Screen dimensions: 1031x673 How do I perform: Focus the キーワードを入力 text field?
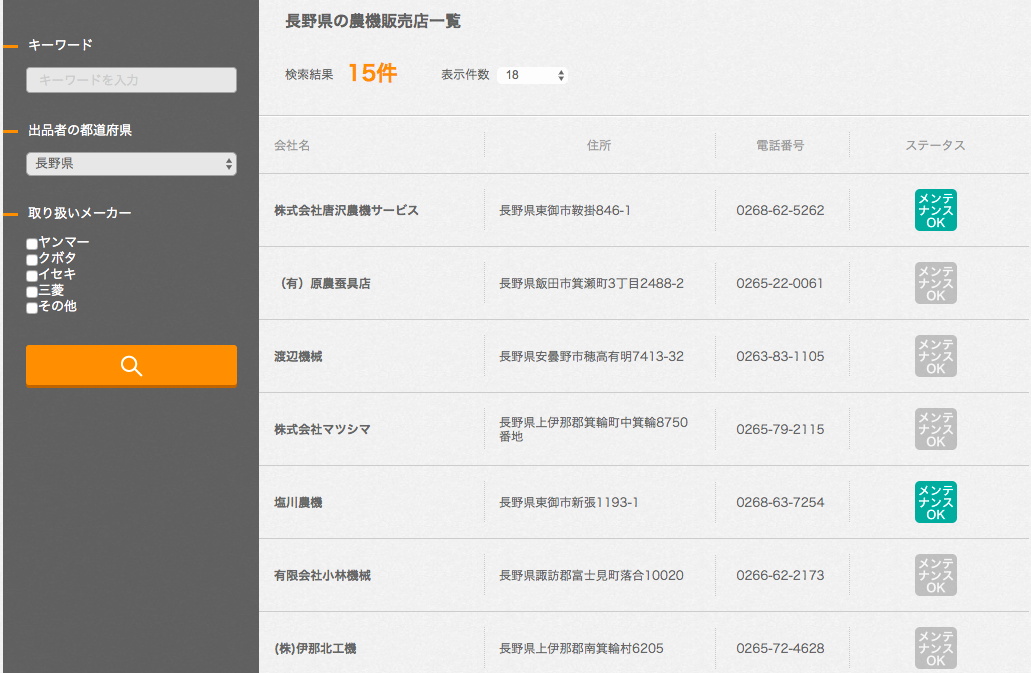click(x=132, y=80)
